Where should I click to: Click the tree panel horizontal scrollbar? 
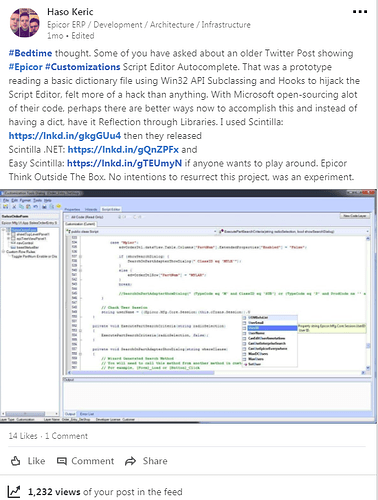coord(30,413)
